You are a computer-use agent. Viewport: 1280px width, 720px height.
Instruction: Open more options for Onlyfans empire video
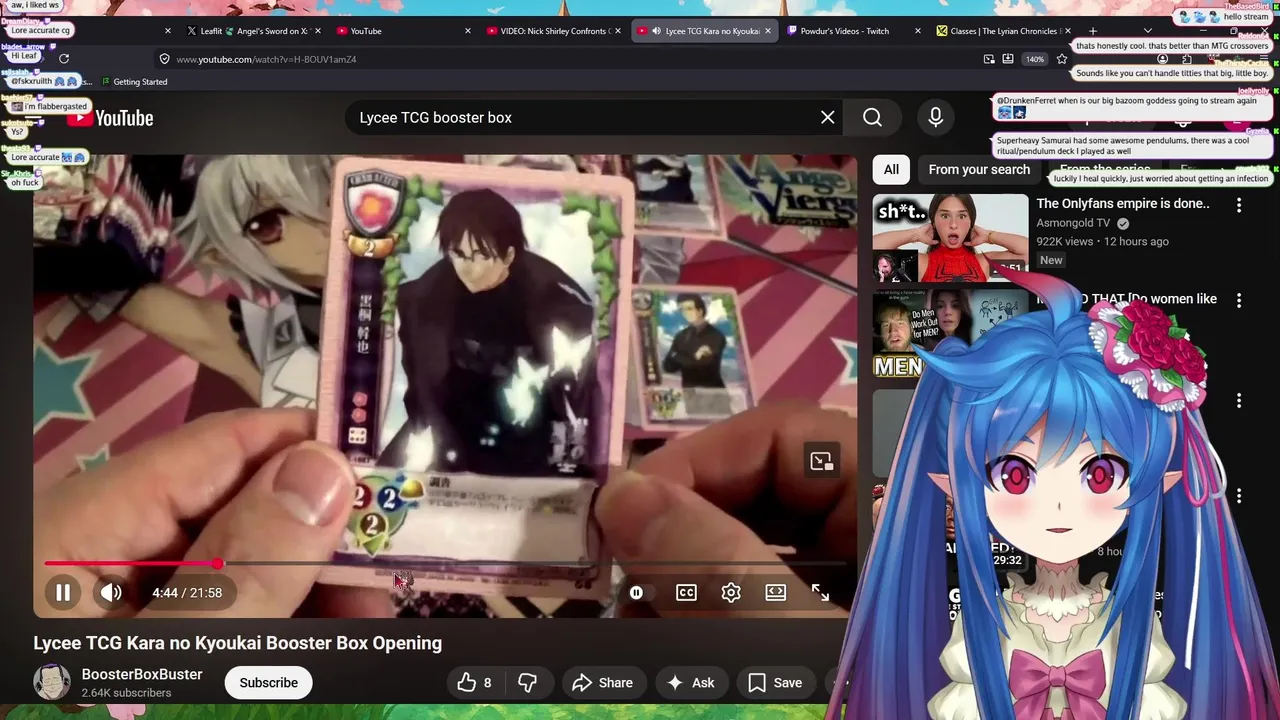[1239, 205]
